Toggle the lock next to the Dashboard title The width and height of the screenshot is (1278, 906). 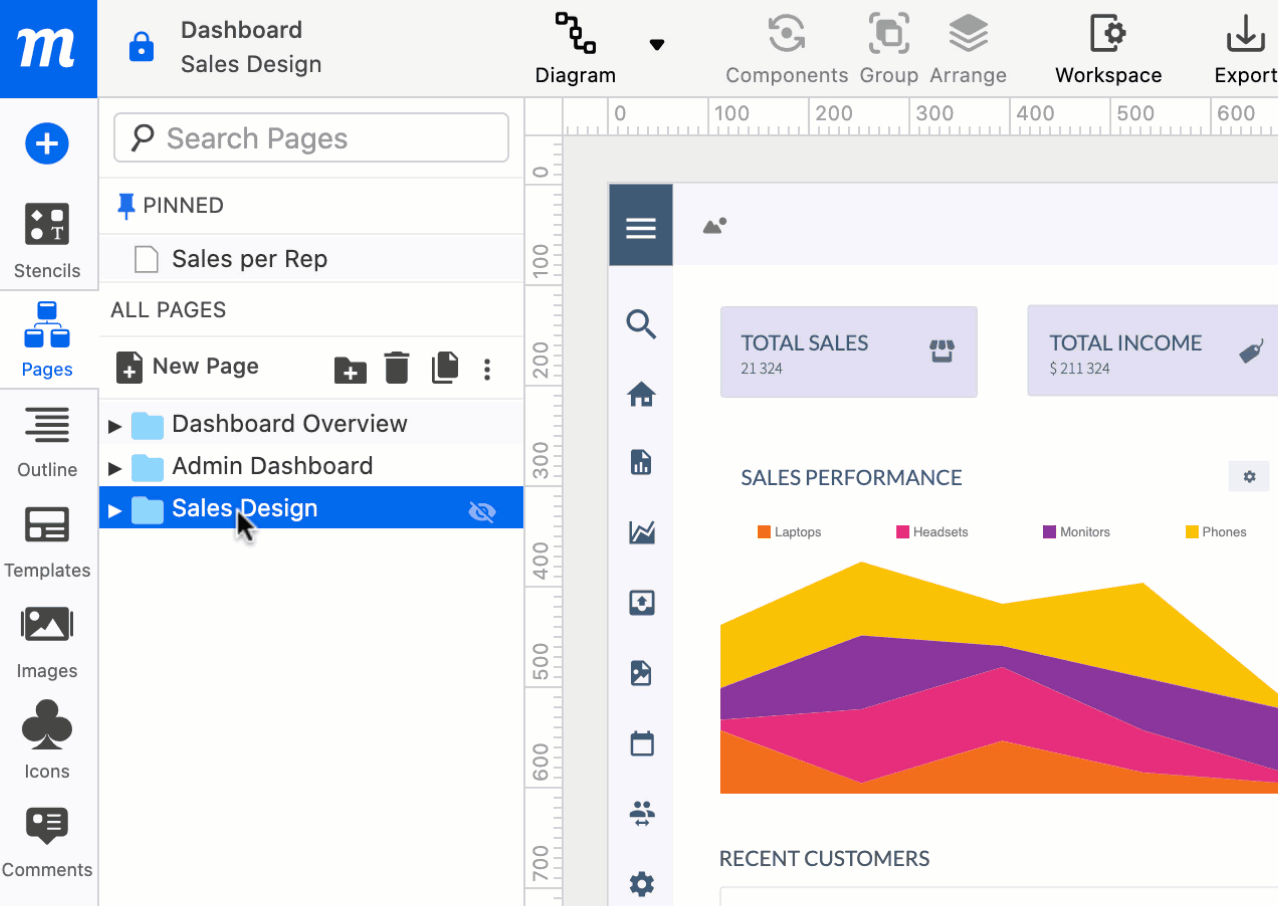(x=140, y=47)
